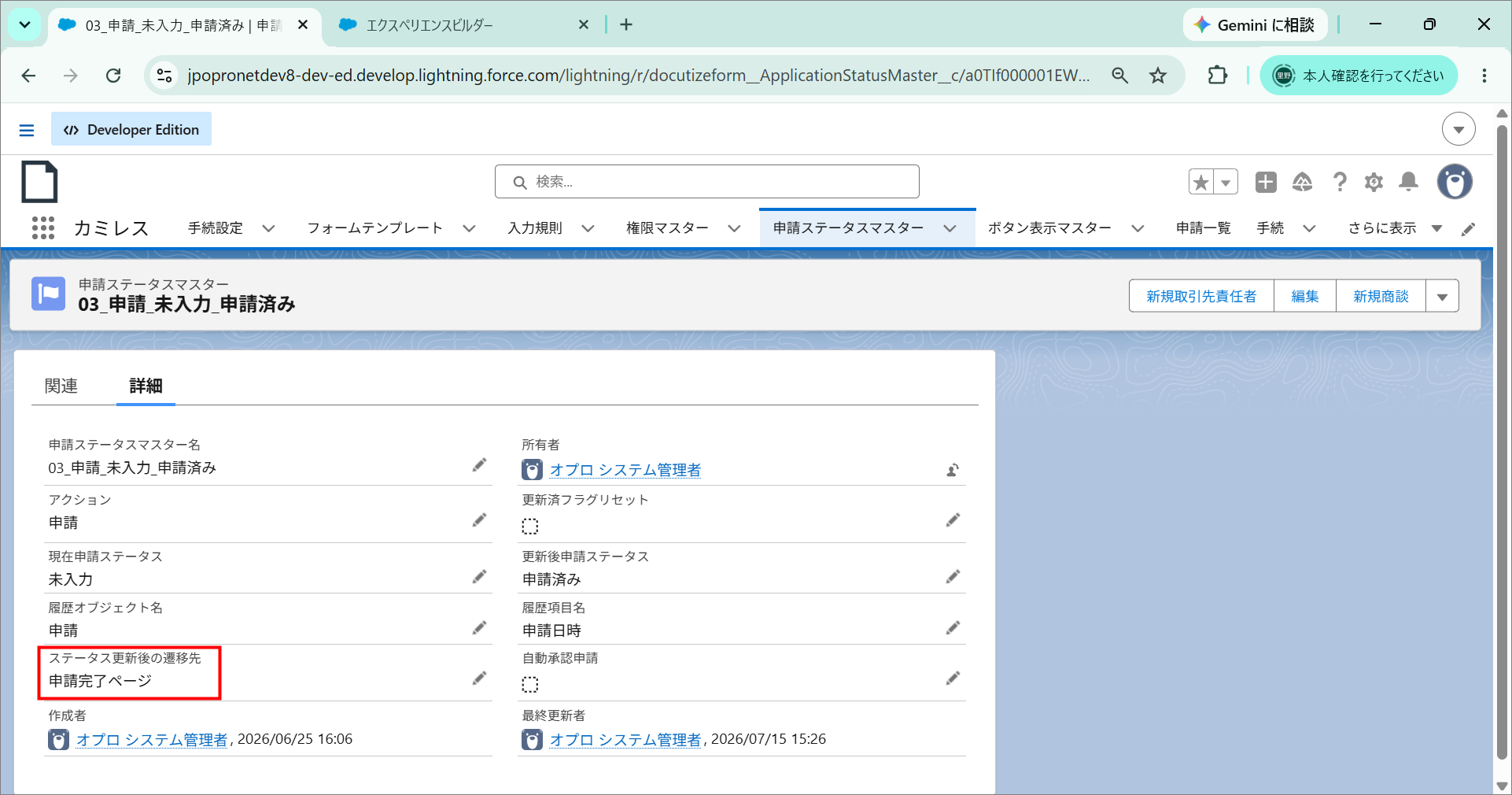
Task: Expand ボタン表示マスター nav dropdown
Action: (x=1138, y=228)
